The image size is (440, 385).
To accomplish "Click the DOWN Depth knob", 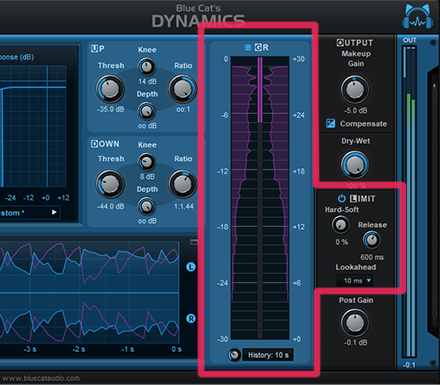I will click(x=147, y=206).
